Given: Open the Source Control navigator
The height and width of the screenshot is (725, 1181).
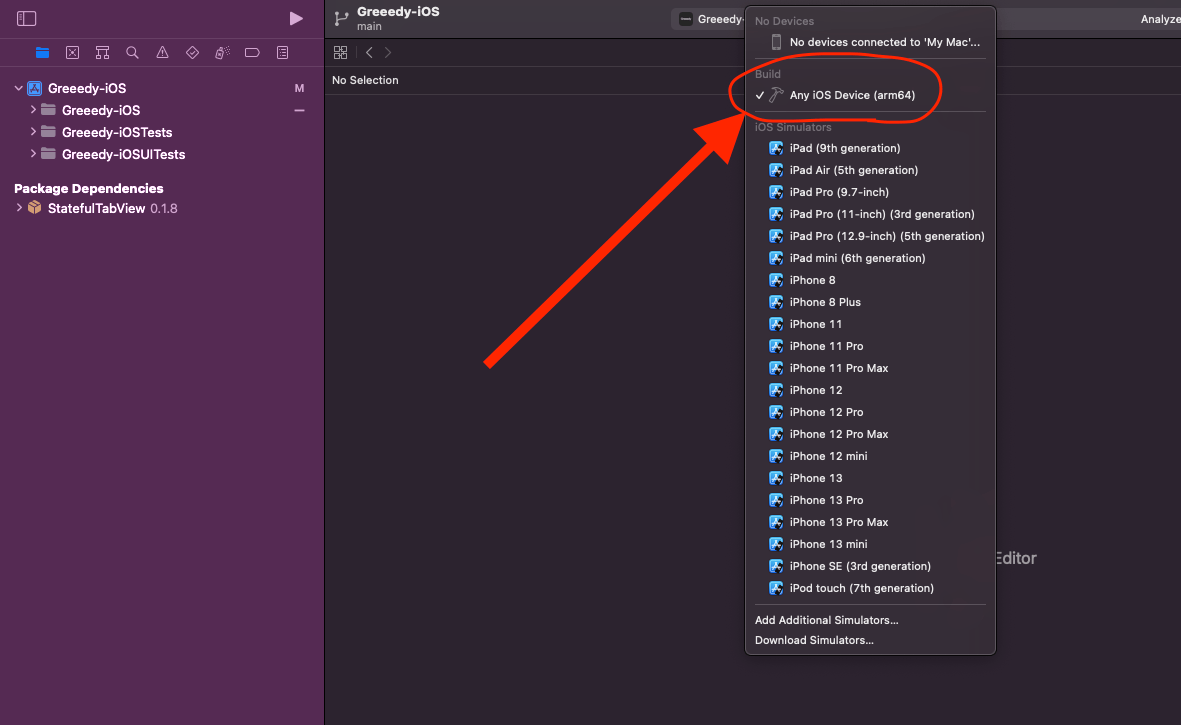Looking at the screenshot, I should click(72, 53).
